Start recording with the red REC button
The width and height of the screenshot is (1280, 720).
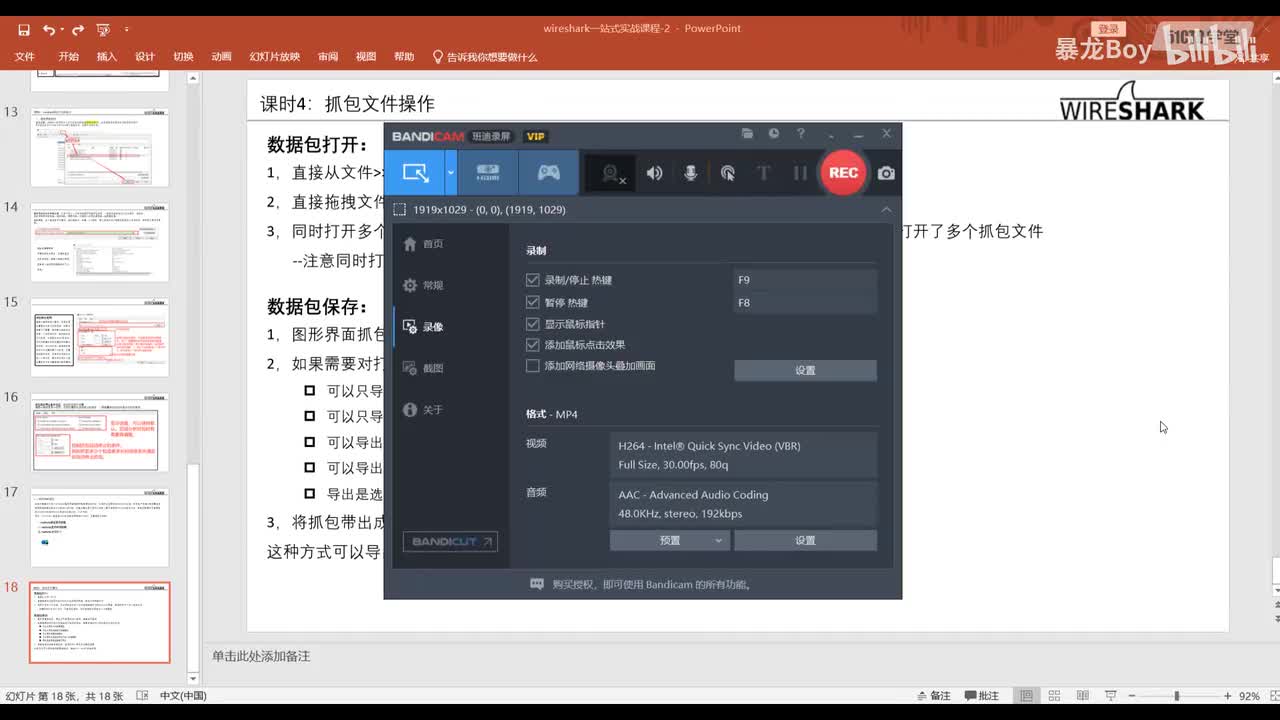pos(843,172)
